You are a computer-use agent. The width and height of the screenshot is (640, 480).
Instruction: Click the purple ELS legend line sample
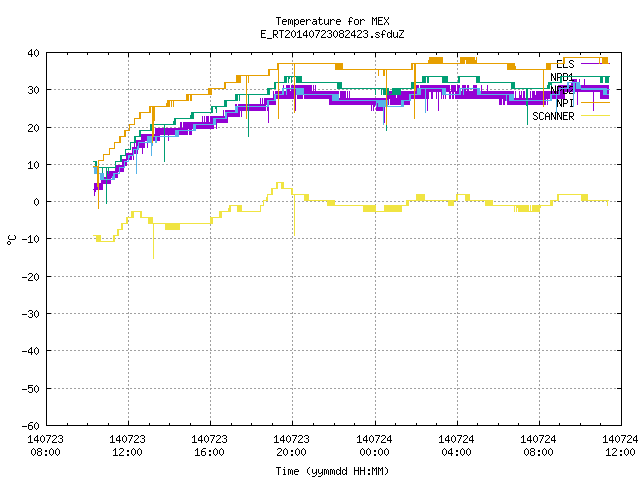click(x=595, y=64)
